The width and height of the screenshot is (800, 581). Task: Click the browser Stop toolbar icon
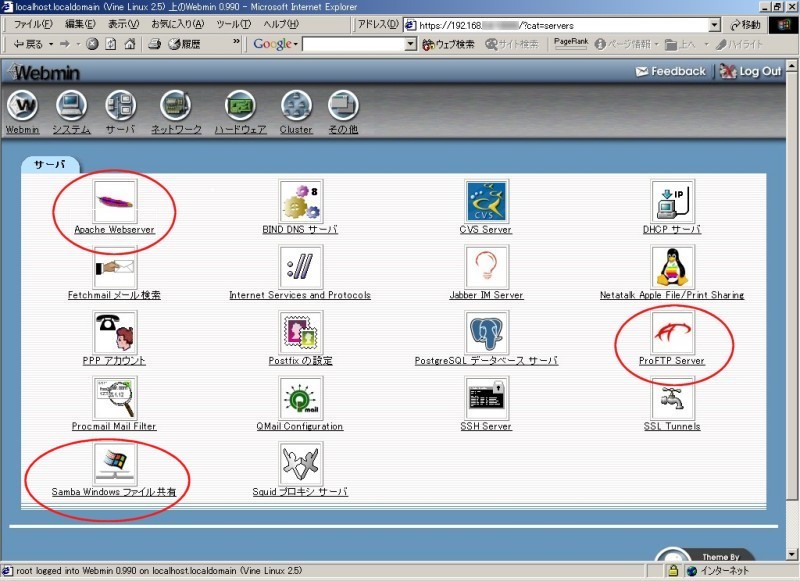point(92,44)
